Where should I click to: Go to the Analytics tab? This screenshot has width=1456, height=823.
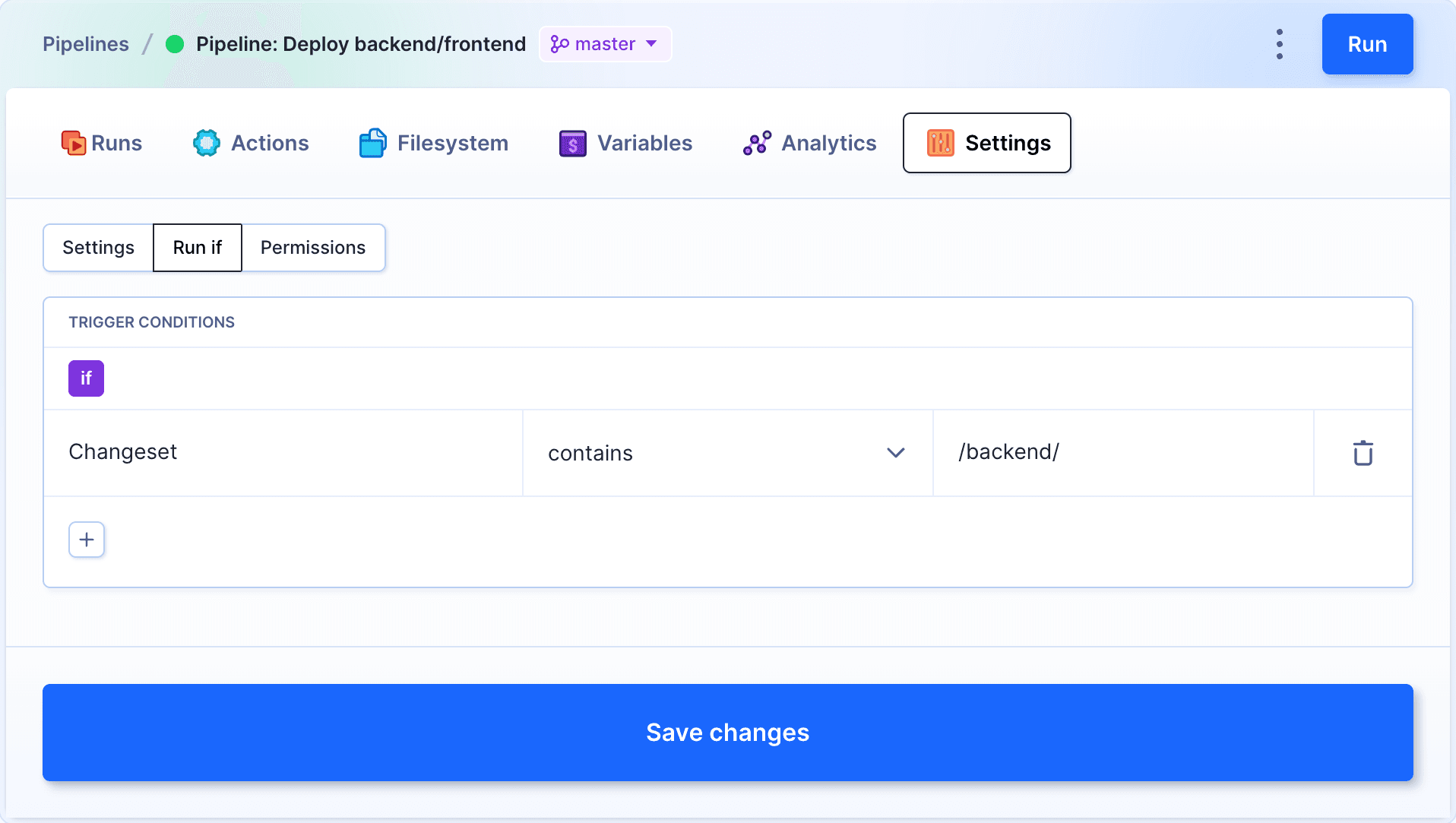pos(809,143)
